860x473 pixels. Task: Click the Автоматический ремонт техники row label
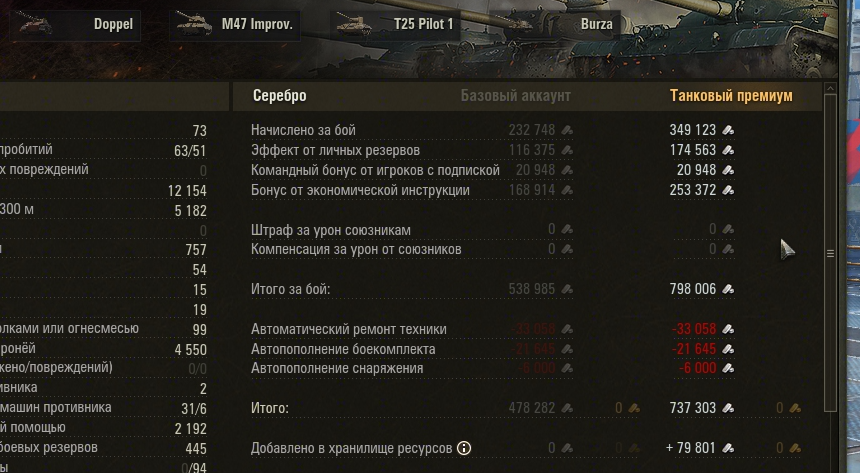tap(349, 329)
